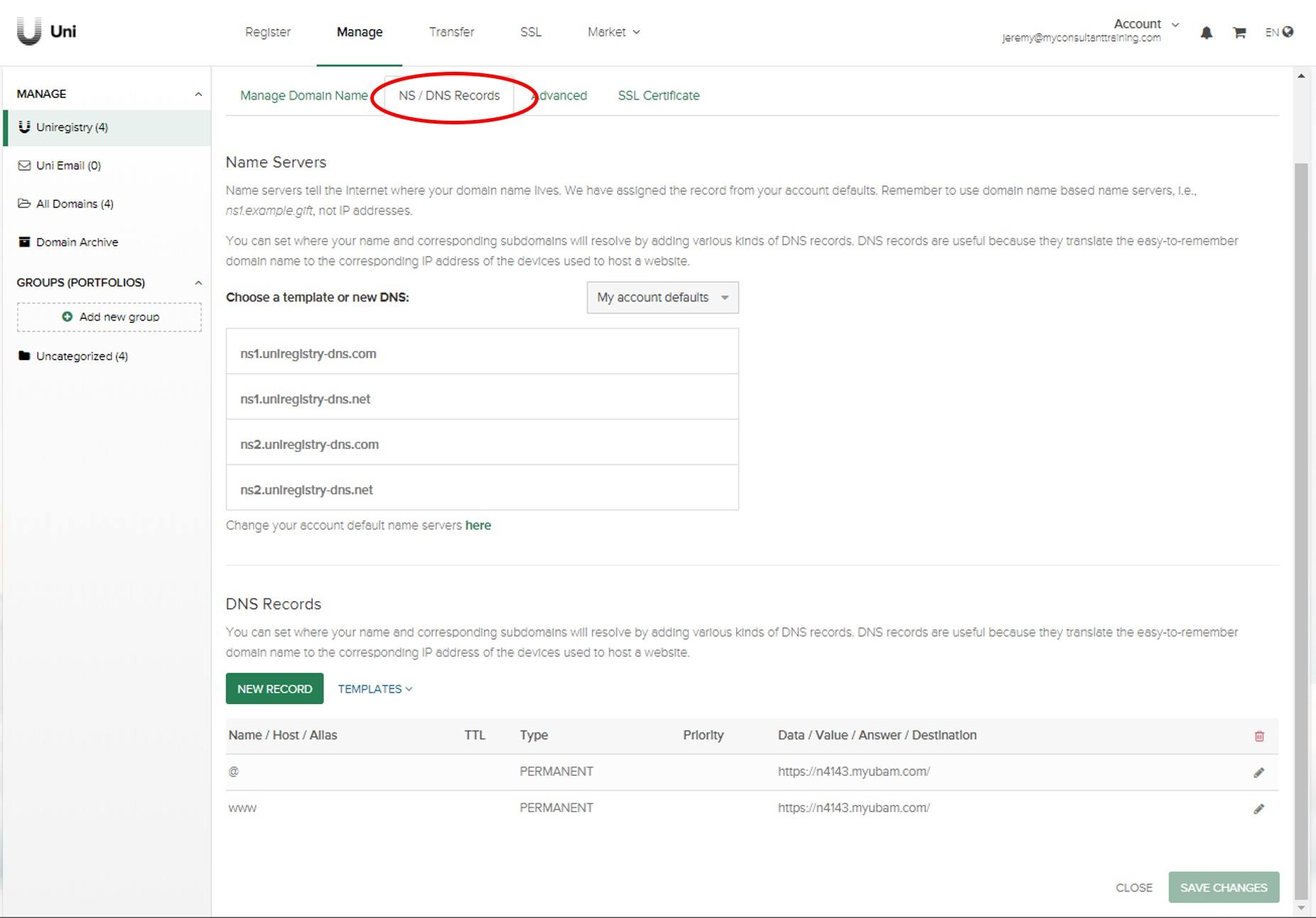
Task: Open My account defaults dropdown
Action: click(x=662, y=298)
